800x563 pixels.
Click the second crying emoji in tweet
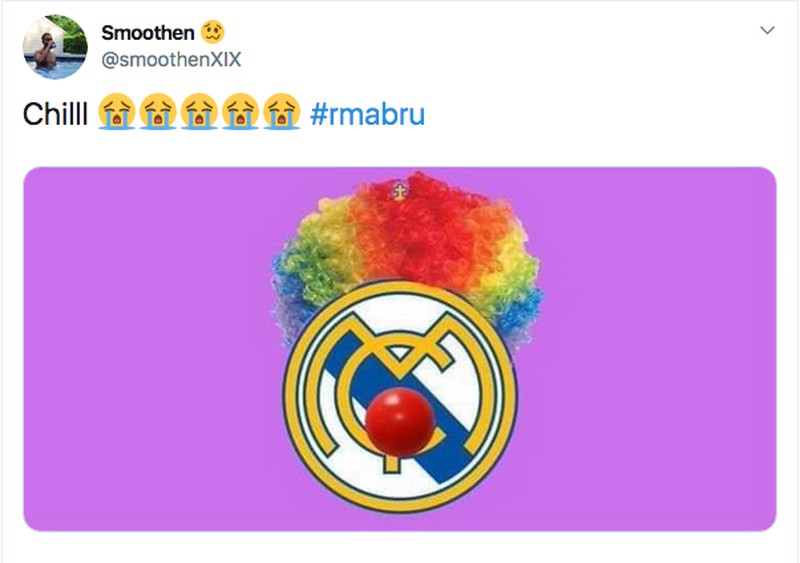point(158,112)
